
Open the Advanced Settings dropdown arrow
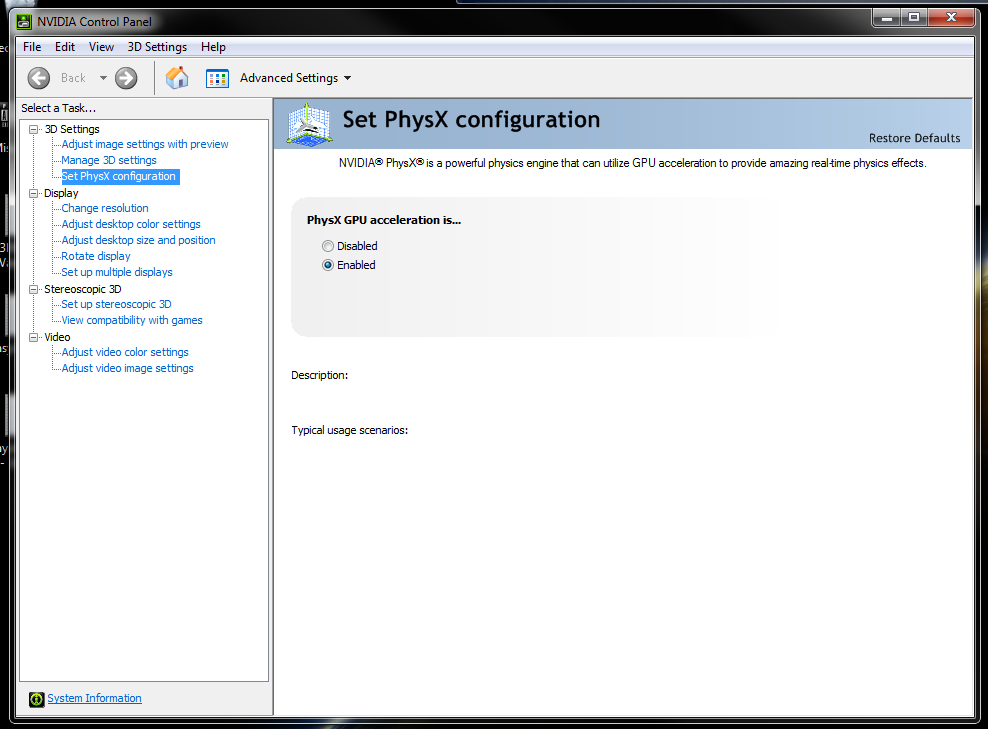click(x=347, y=78)
